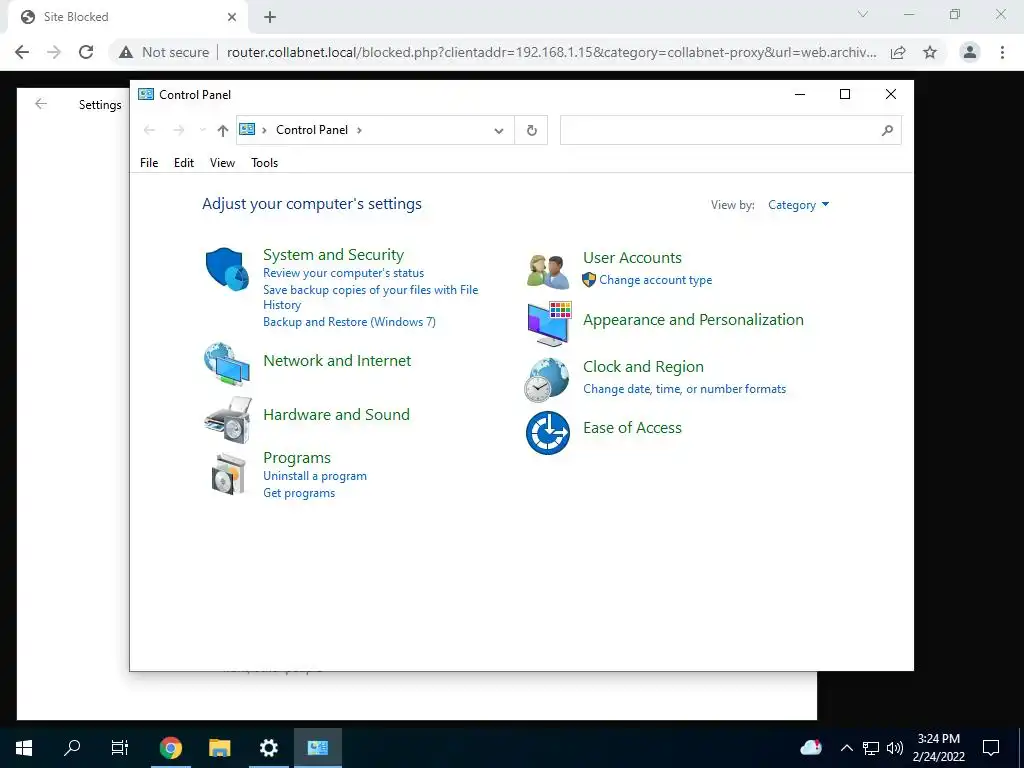Click the Control Panel breadcrumb icon
Image resolution: width=1024 pixels, height=768 pixels.
point(247,129)
